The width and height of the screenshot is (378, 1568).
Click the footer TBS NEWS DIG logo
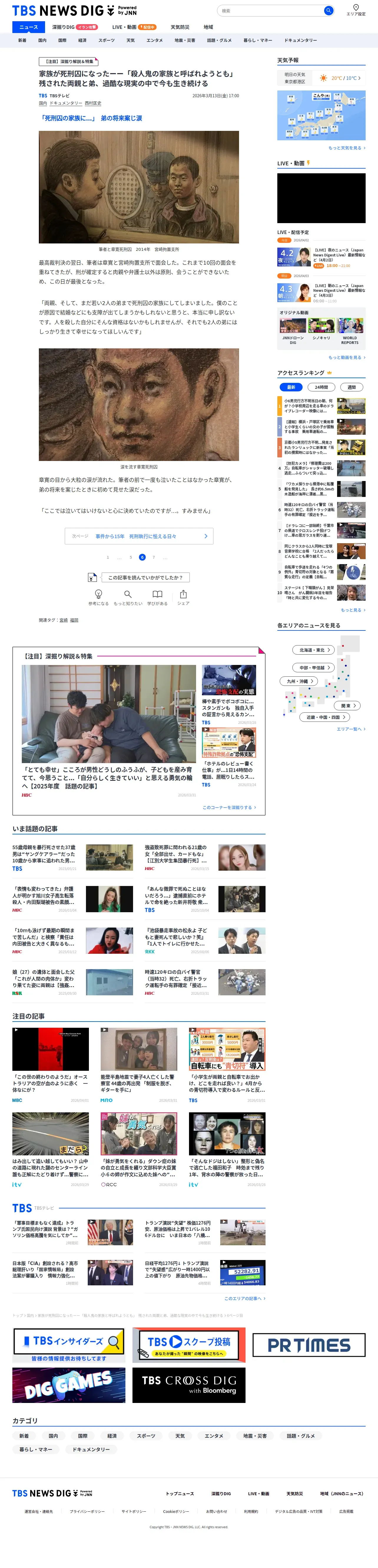52,1493
